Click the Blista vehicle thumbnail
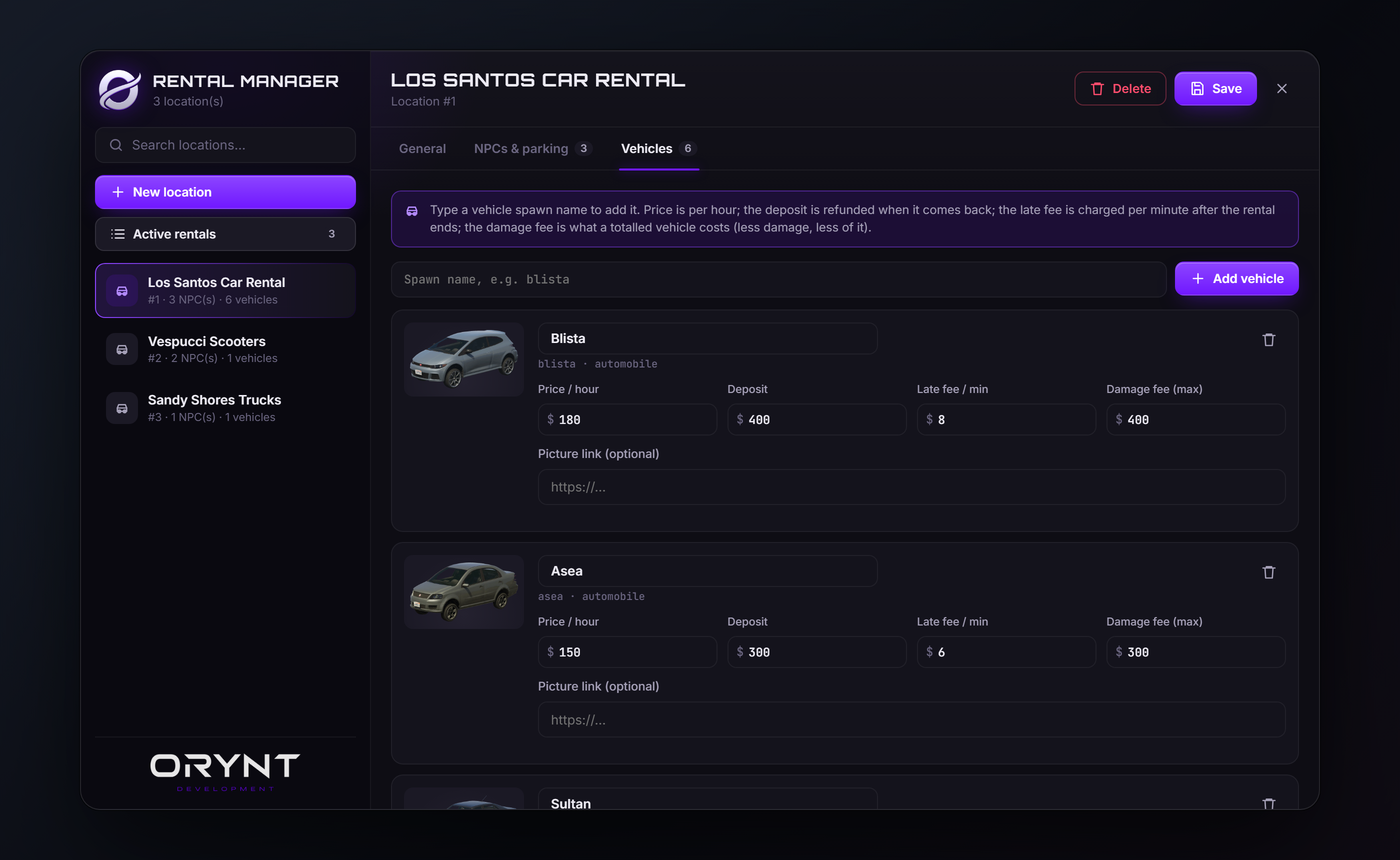The image size is (1400, 860). (x=463, y=359)
